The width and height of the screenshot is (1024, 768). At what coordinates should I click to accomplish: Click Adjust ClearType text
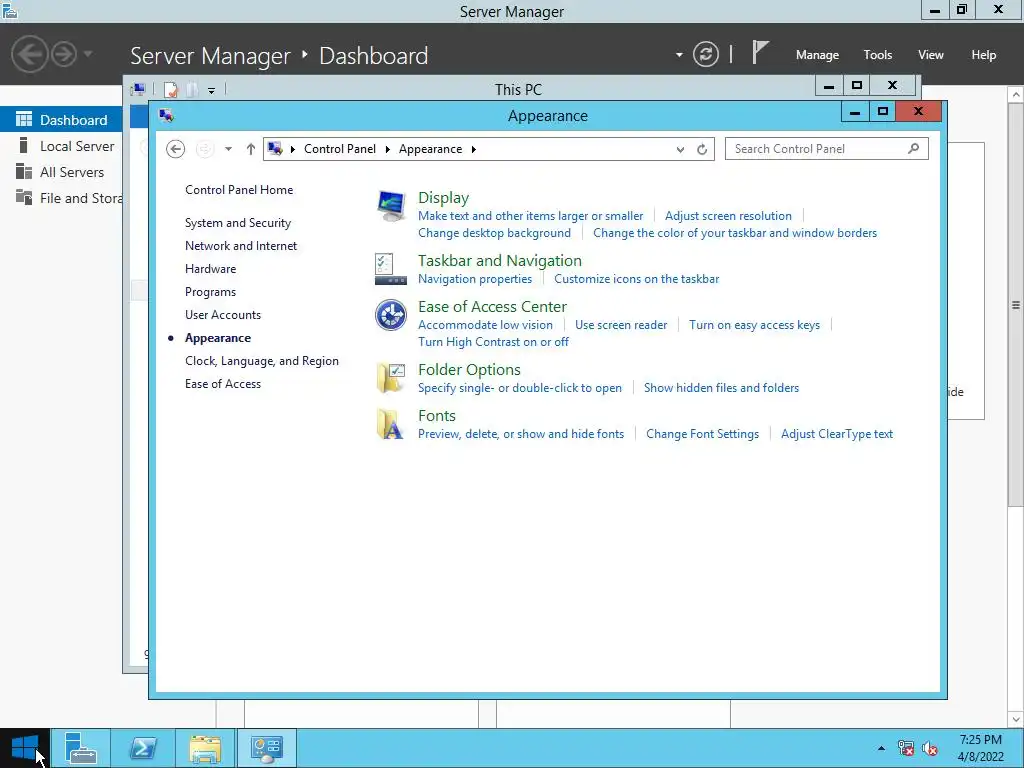[837, 434]
